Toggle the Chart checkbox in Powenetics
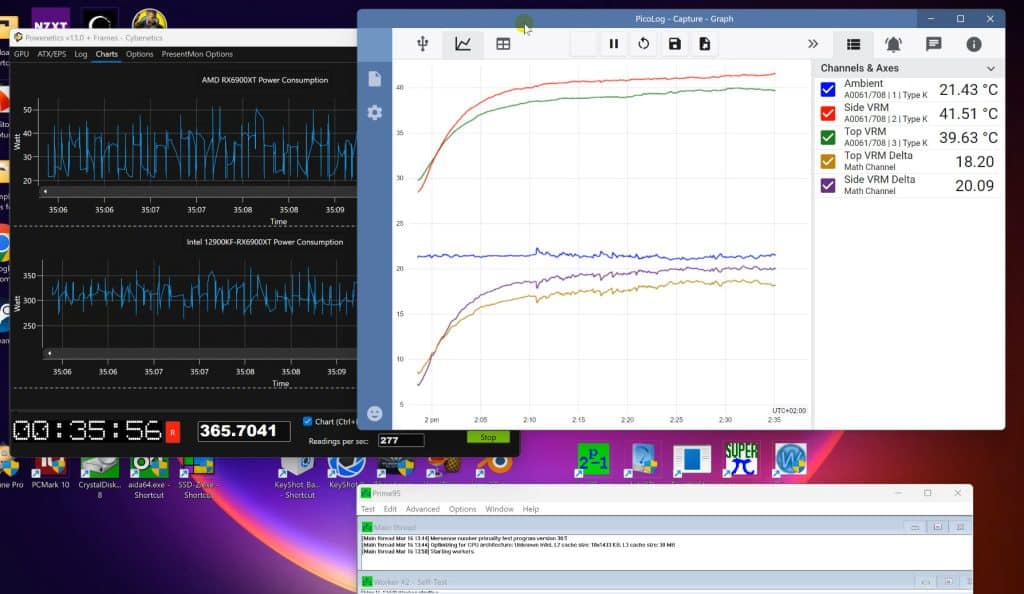 [x=308, y=421]
